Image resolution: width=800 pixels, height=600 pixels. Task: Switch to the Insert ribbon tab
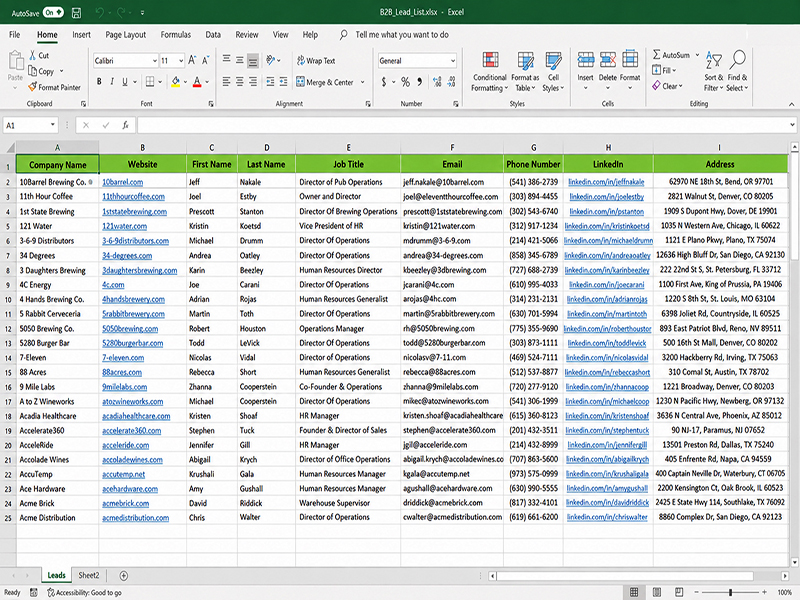coord(81,35)
